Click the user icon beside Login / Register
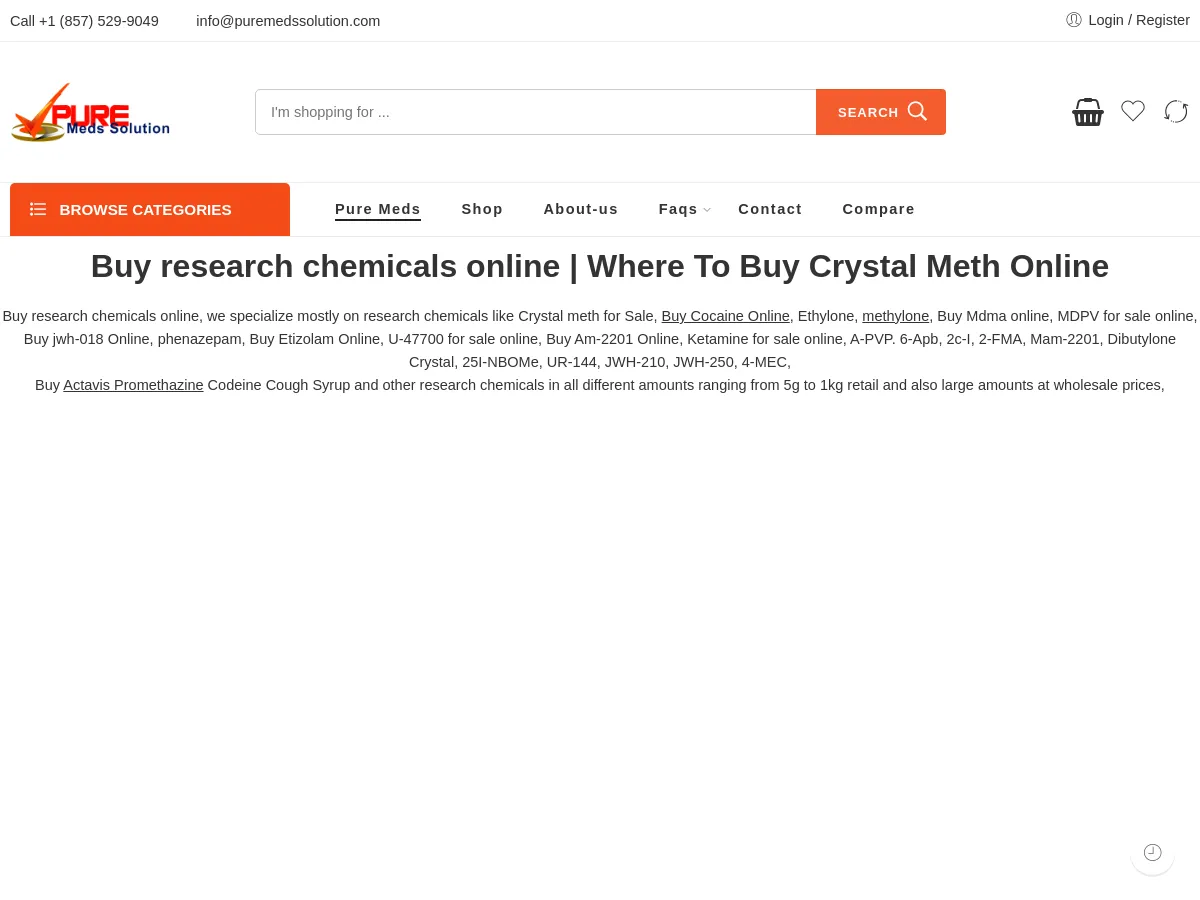The image size is (1200, 900). [x=1074, y=20]
